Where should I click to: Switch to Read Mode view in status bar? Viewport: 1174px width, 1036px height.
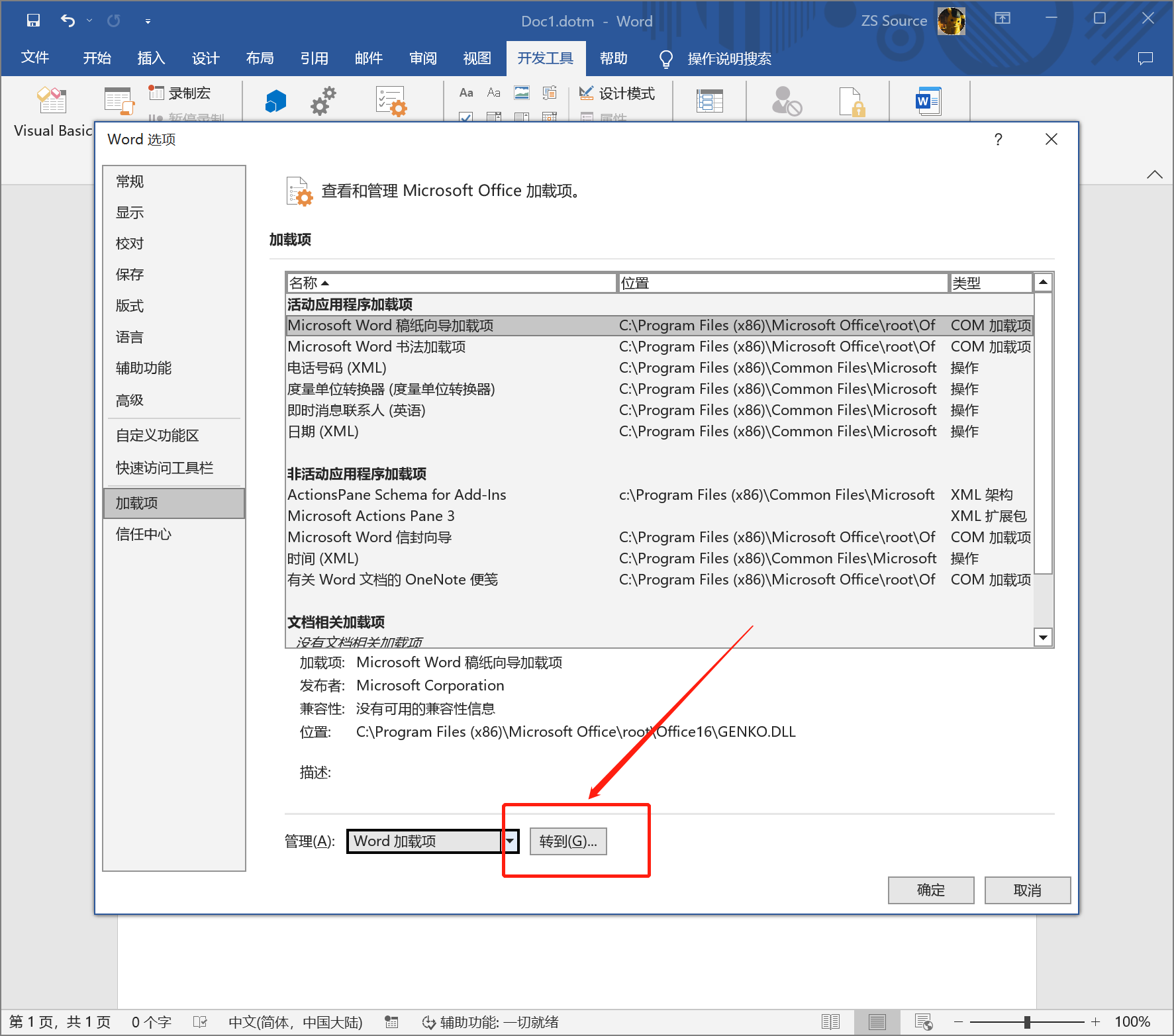[830, 1022]
